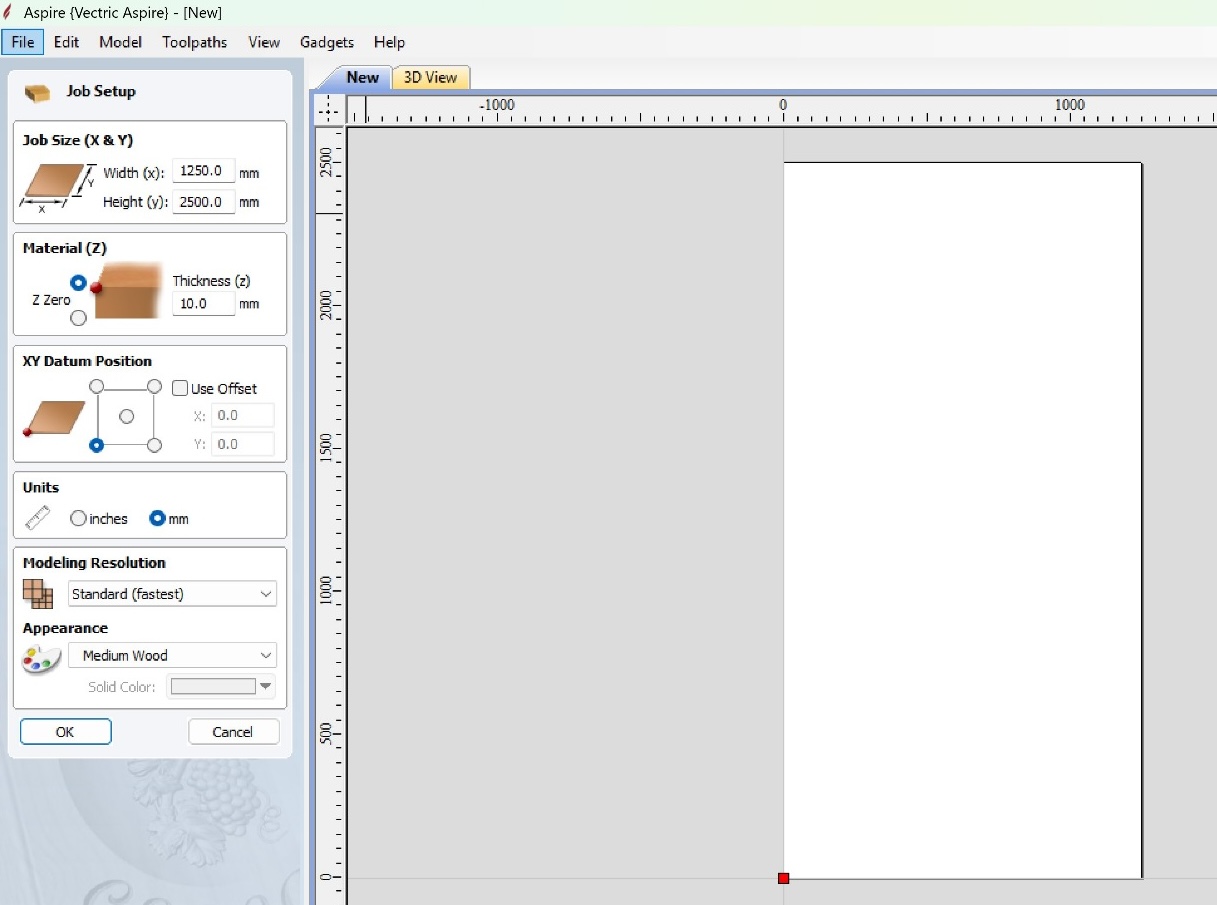The height and width of the screenshot is (905, 1217).
Task: Open the View menu
Action: 264,42
